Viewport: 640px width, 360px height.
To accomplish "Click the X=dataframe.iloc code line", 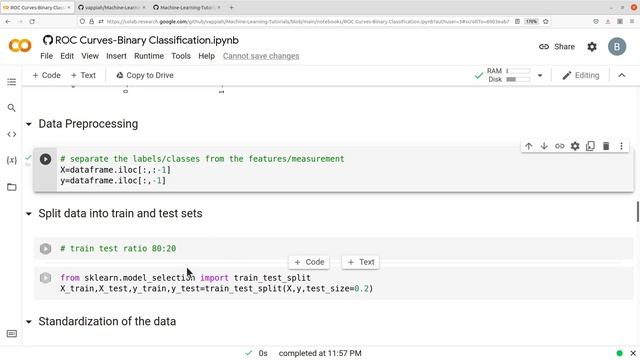I will tap(116, 170).
